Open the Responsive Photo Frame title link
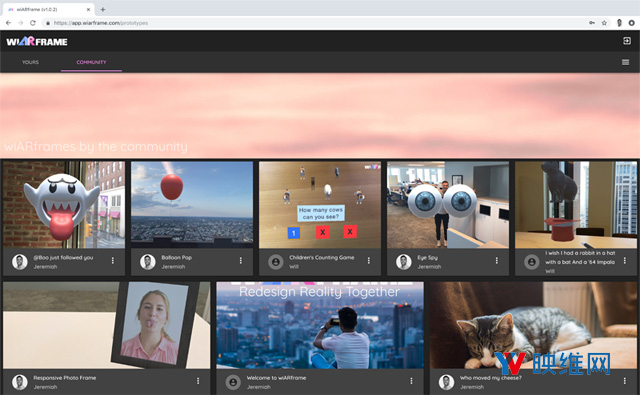The image size is (640, 395). click(64, 378)
